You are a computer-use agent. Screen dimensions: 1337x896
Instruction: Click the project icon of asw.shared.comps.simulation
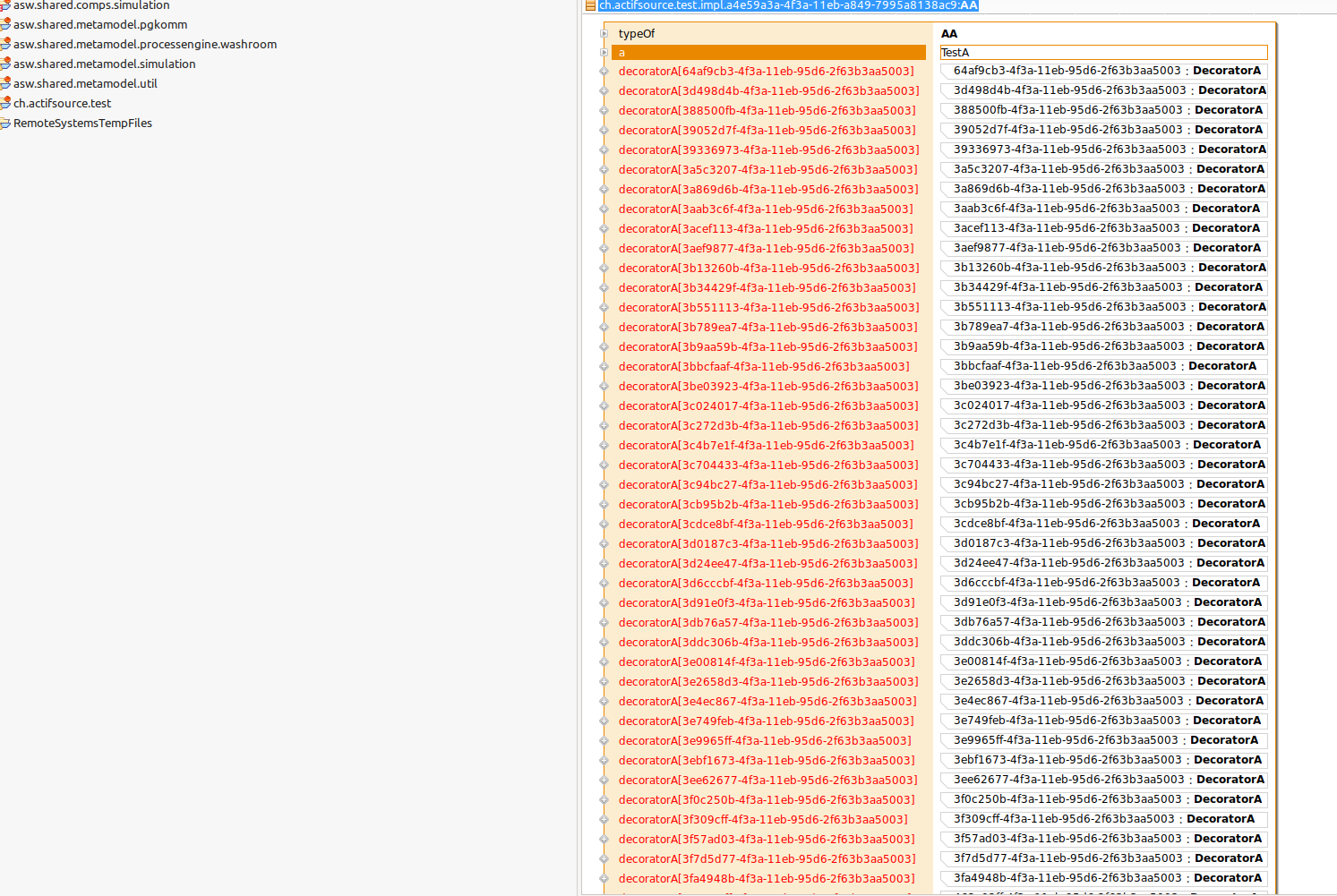pos(6,5)
